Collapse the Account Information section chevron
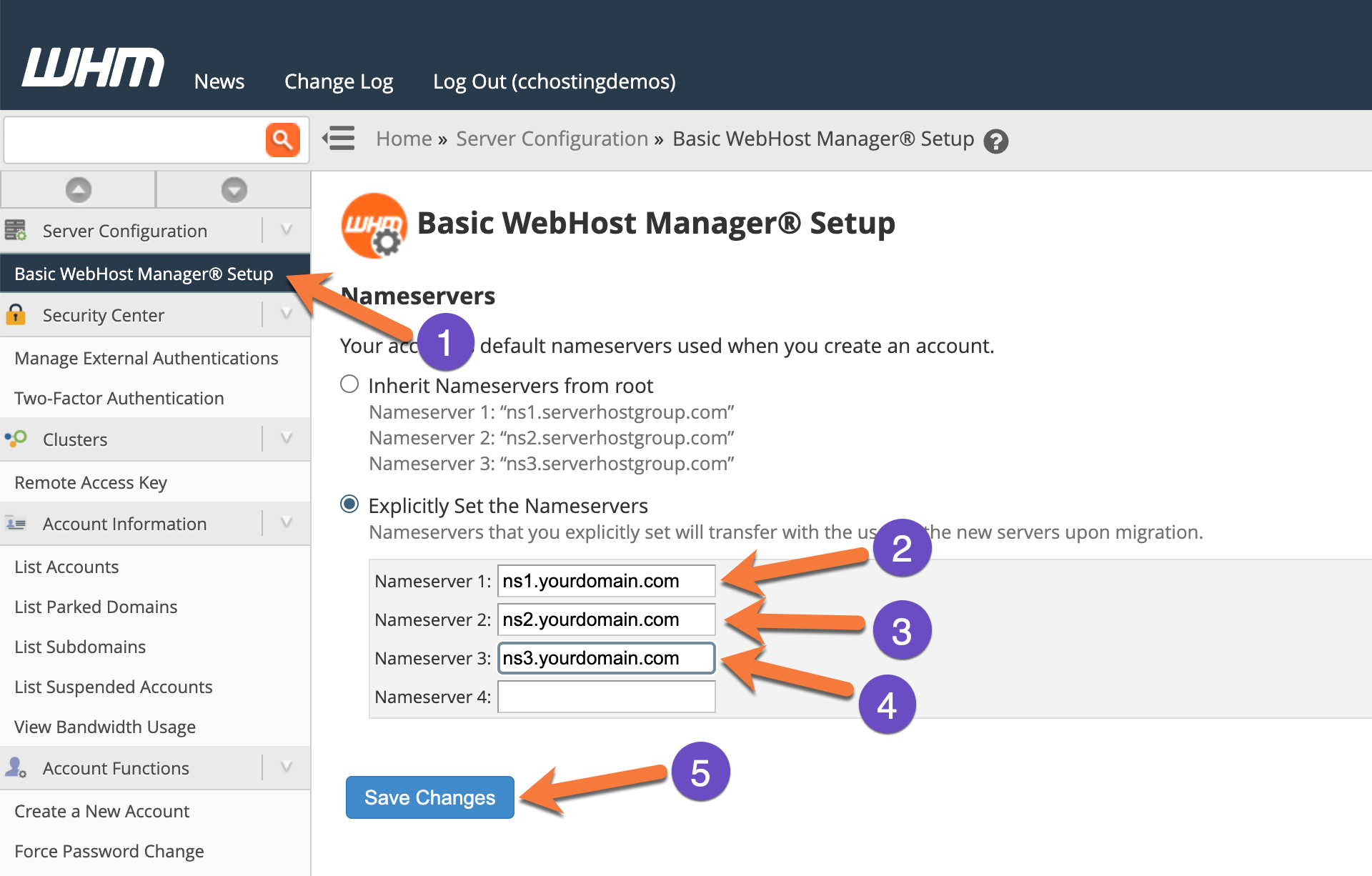The width and height of the screenshot is (1372, 876). [x=287, y=523]
